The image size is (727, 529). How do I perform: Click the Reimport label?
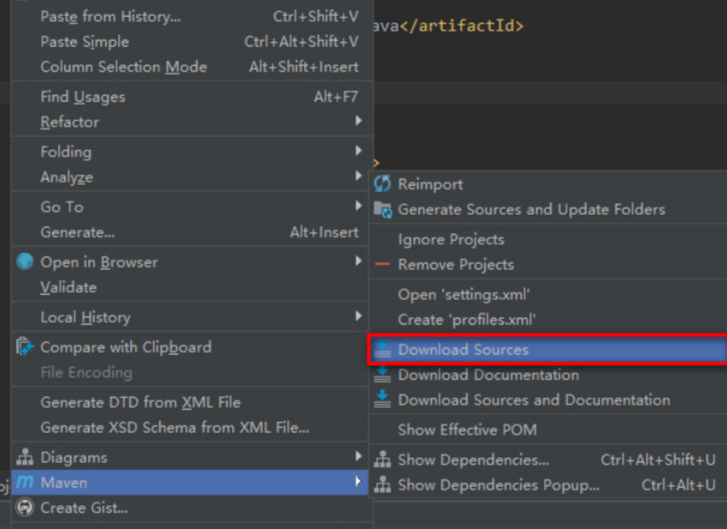point(430,185)
